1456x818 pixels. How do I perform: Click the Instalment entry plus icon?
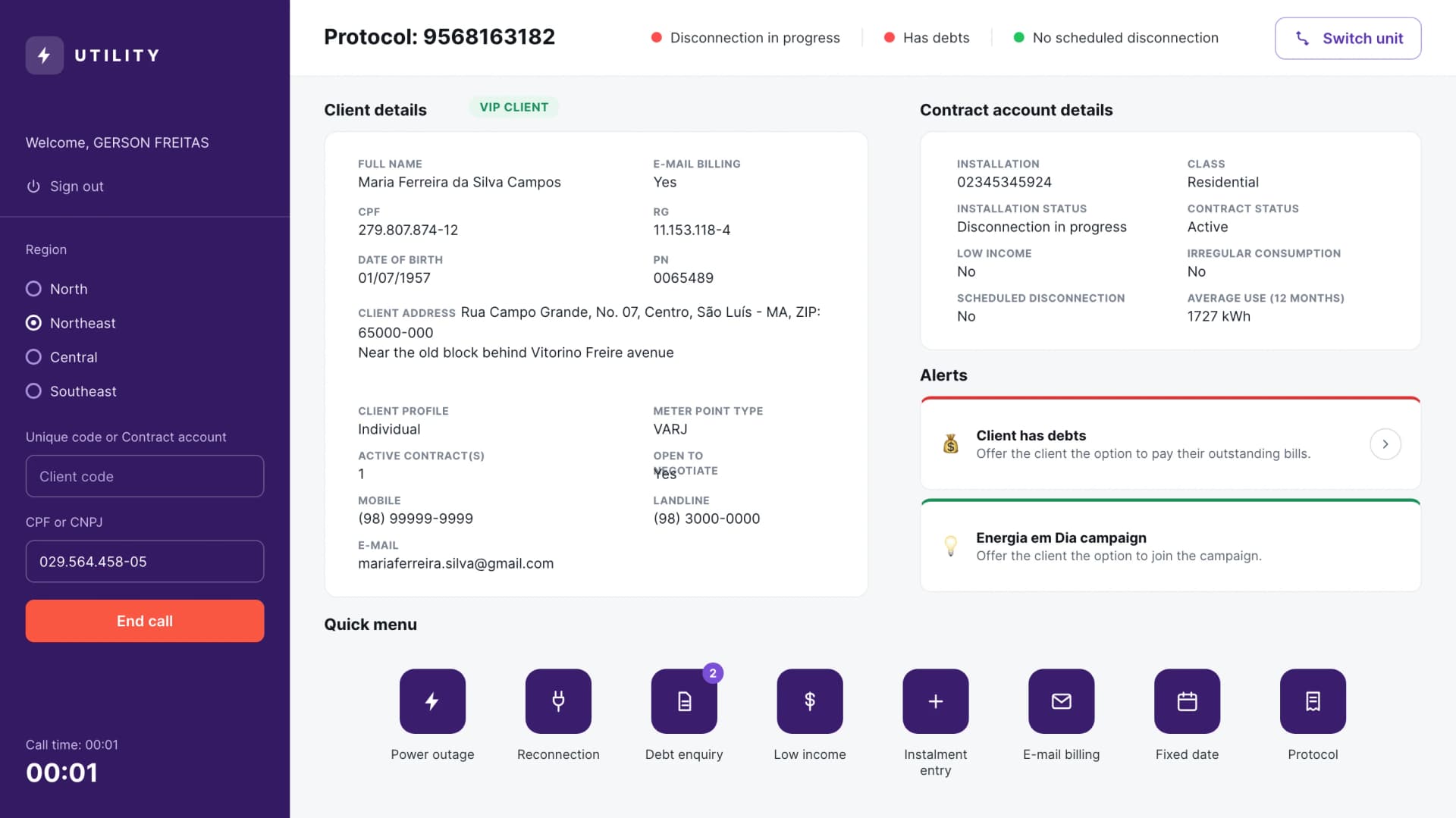click(x=936, y=700)
